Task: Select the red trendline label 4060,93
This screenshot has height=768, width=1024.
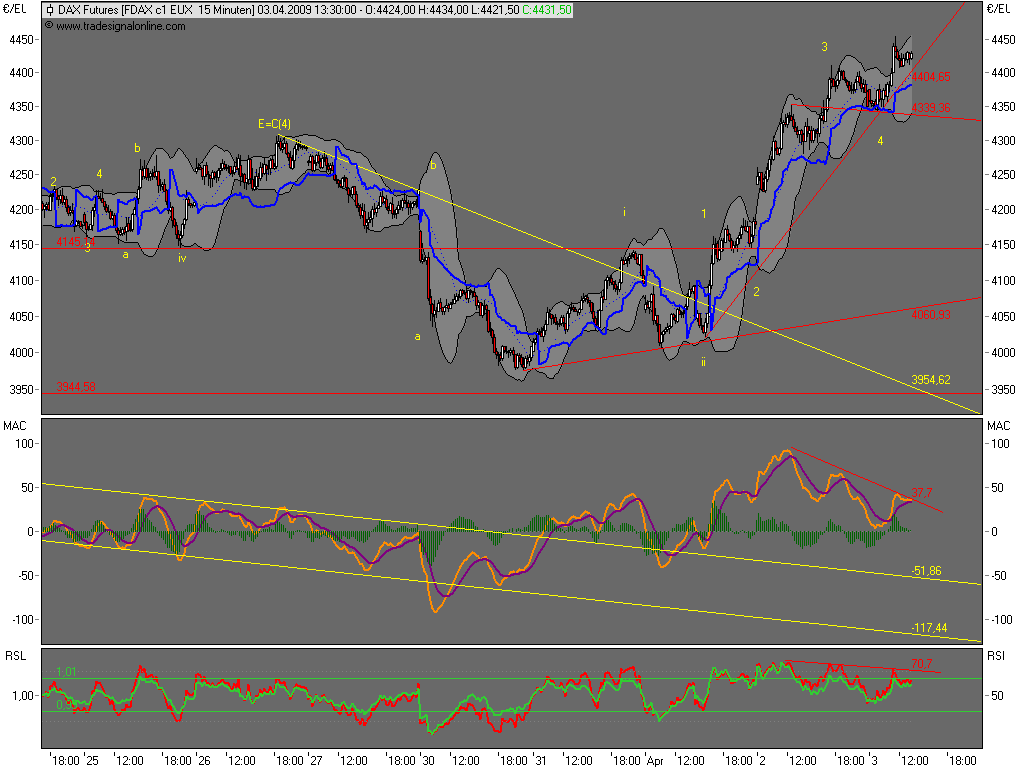Action: [x=931, y=315]
